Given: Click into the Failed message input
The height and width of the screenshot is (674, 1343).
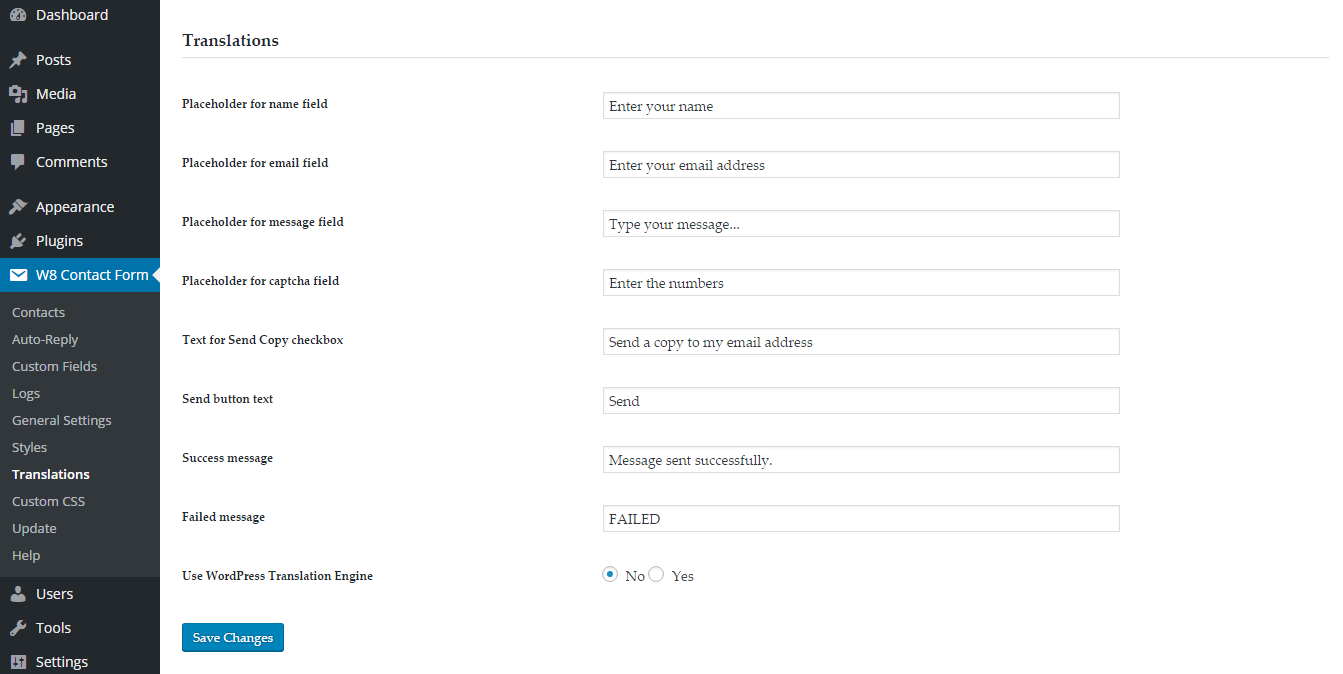Looking at the screenshot, I should 861,519.
